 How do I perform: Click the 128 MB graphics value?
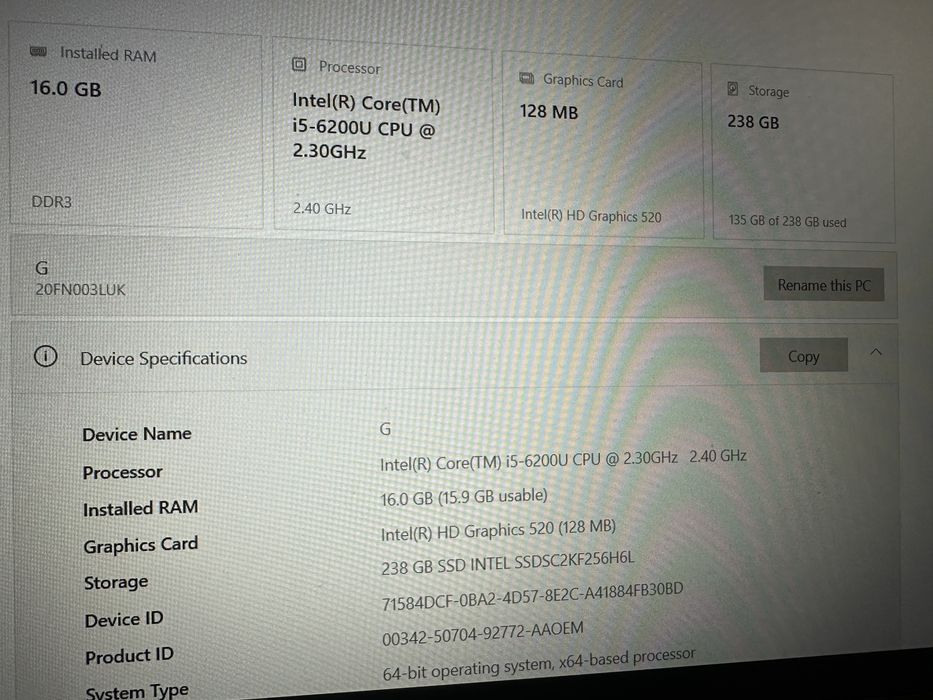pos(549,111)
